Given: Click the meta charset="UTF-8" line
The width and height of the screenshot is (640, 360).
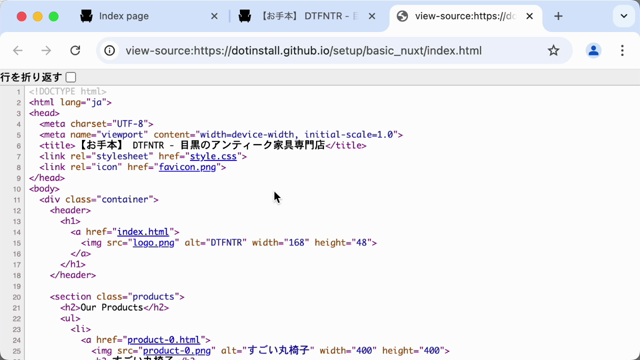Looking at the screenshot, I should [x=96, y=124].
